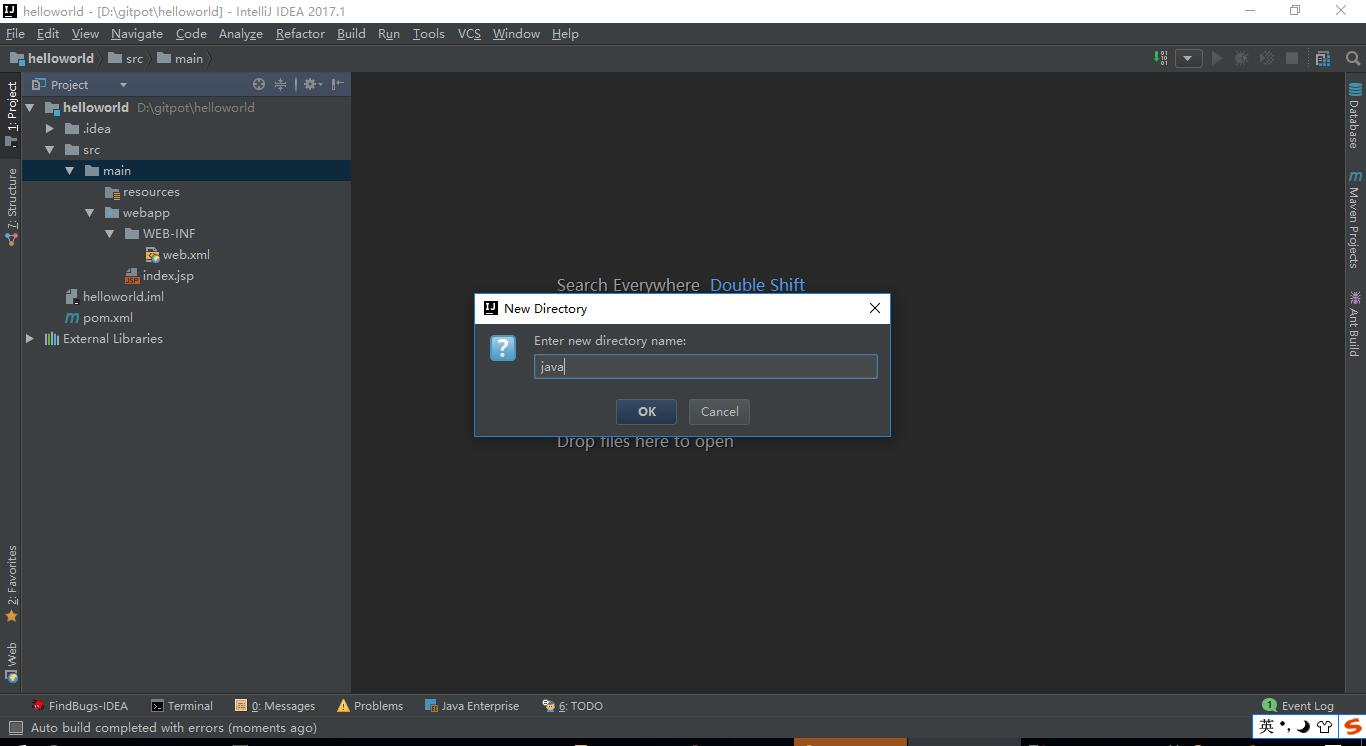Click the Search Everywhere magnifier icon
Viewport: 1366px width, 746px height.
[x=1353, y=58]
